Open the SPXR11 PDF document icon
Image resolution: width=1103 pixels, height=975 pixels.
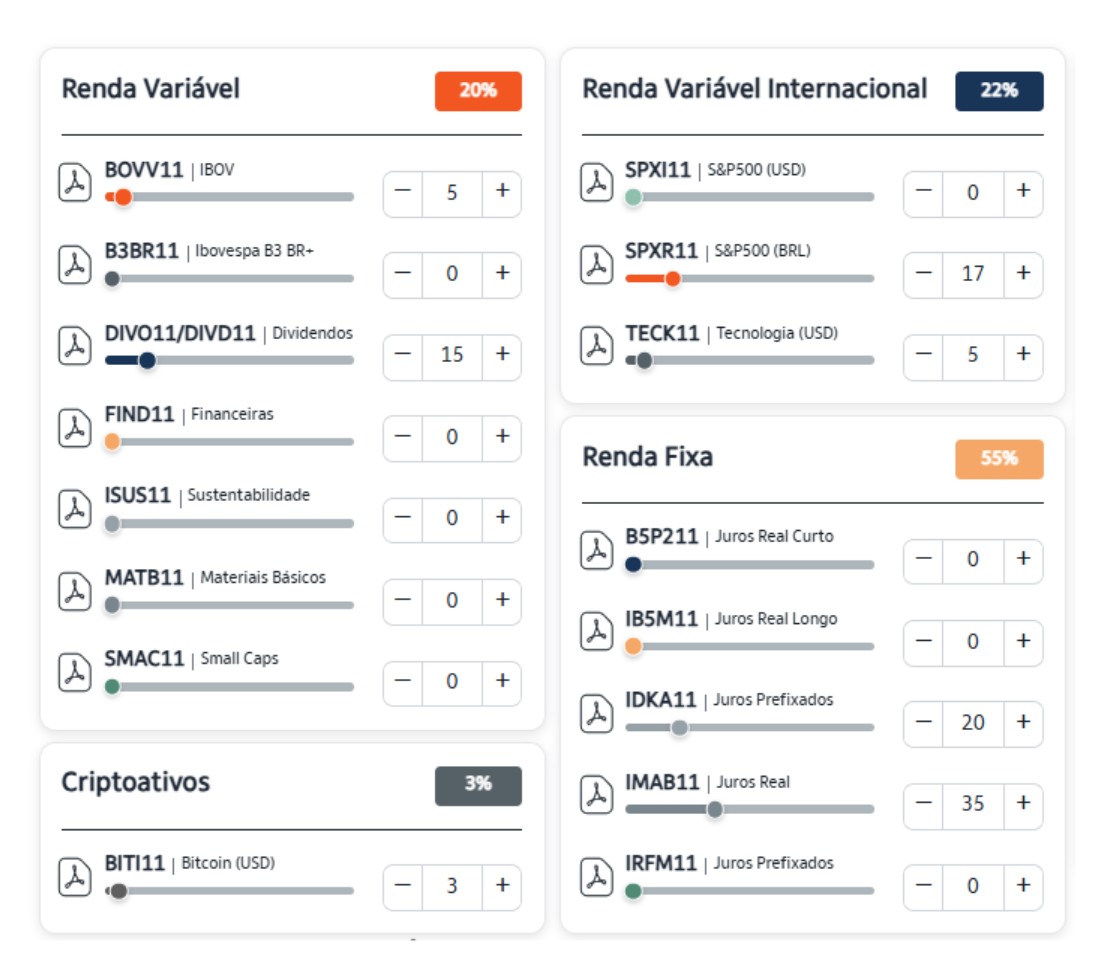click(x=597, y=265)
